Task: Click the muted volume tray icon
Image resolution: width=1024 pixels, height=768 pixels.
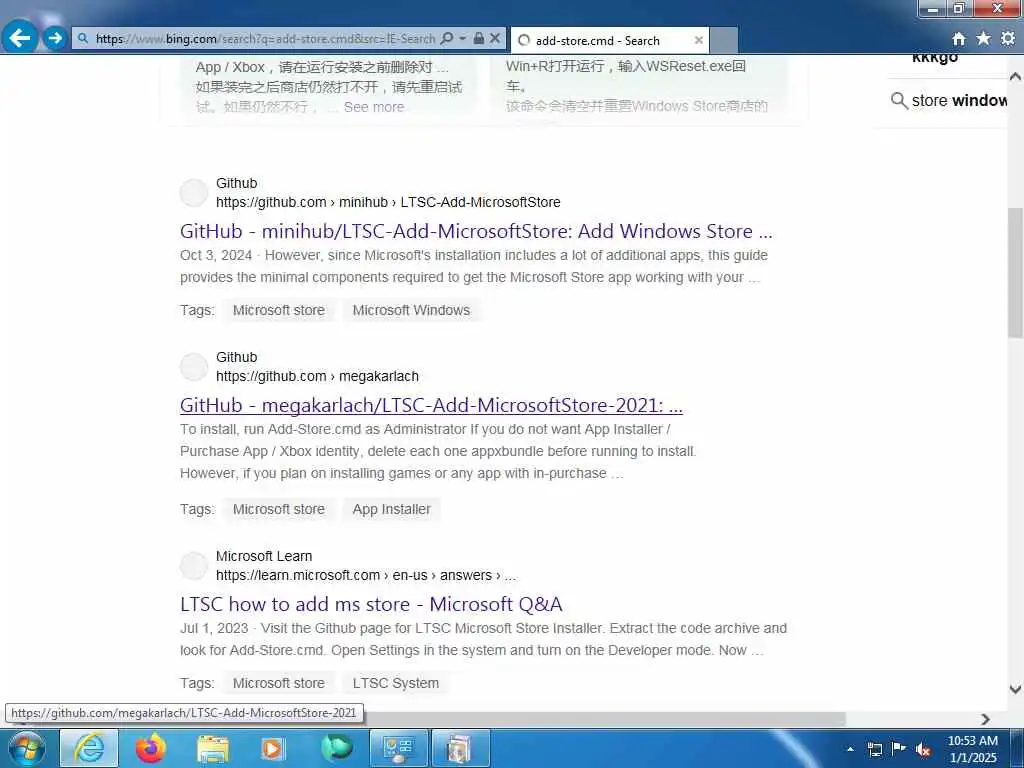Action: 923,749
